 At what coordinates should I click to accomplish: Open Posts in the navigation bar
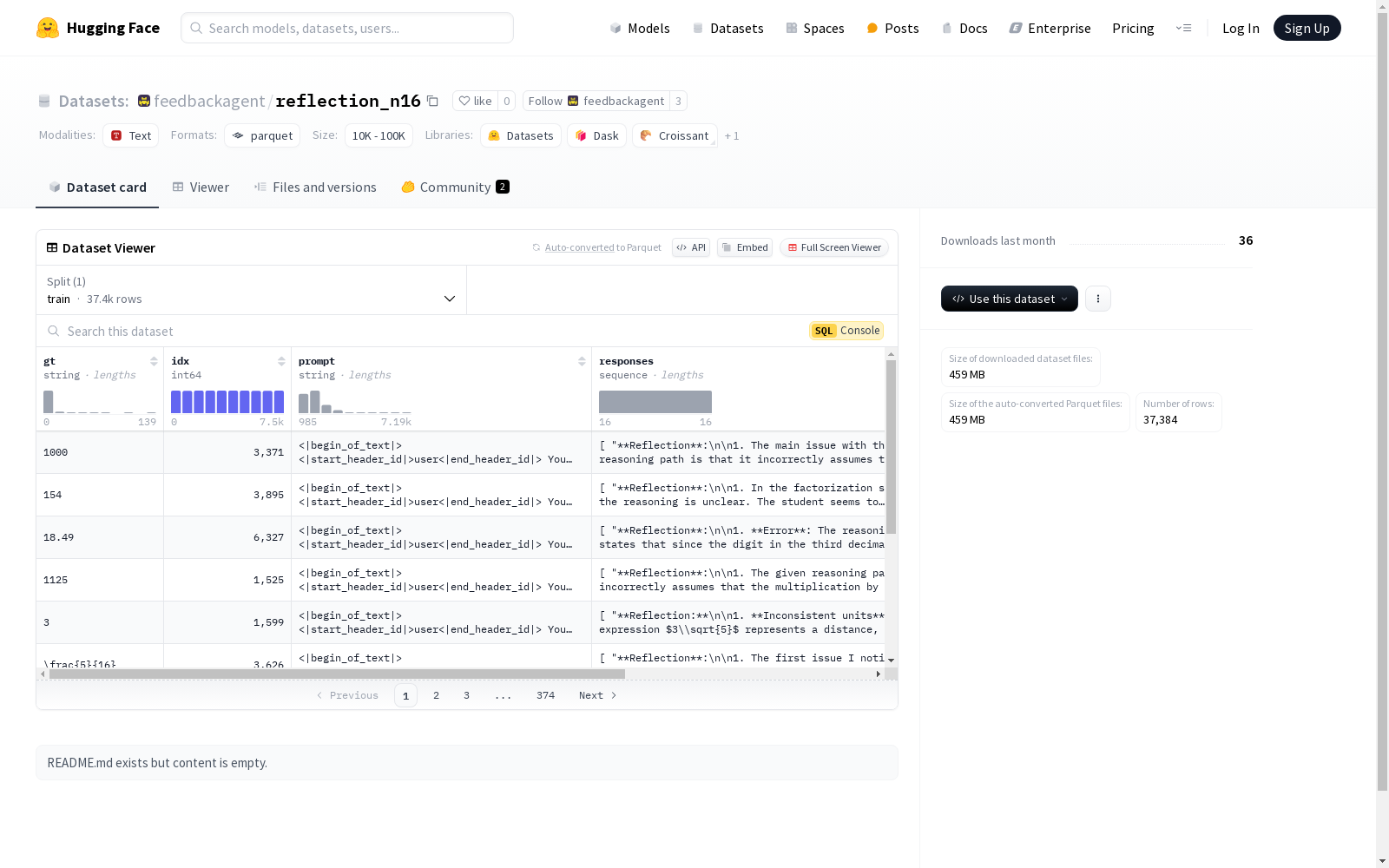tap(892, 28)
